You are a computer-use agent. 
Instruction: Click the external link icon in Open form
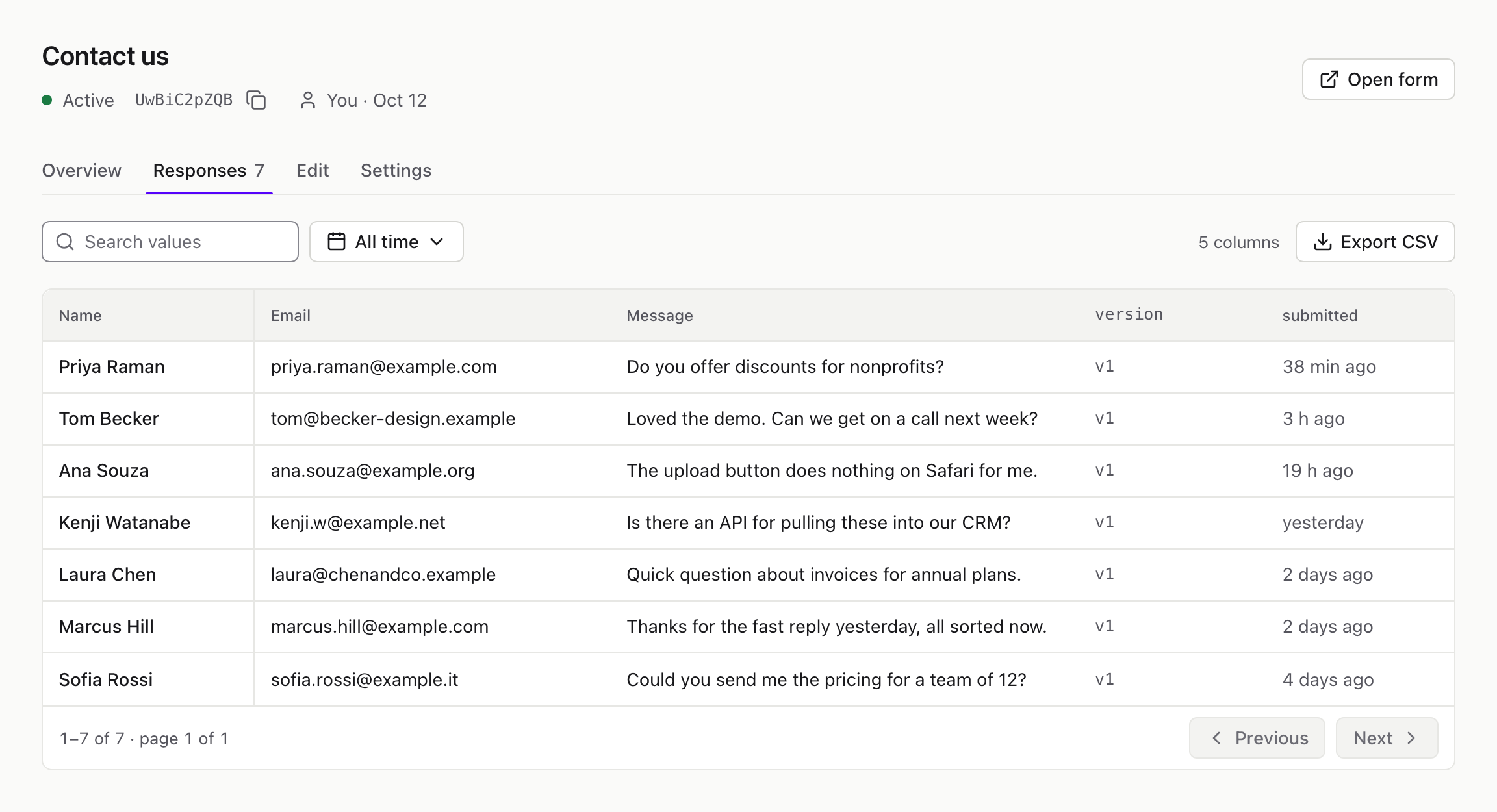point(1329,79)
